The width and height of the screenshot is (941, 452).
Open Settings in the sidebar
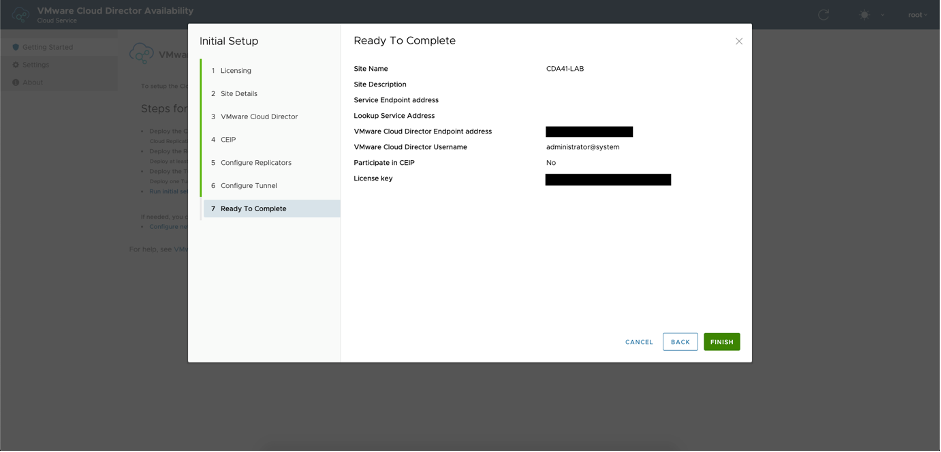click(36, 65)
